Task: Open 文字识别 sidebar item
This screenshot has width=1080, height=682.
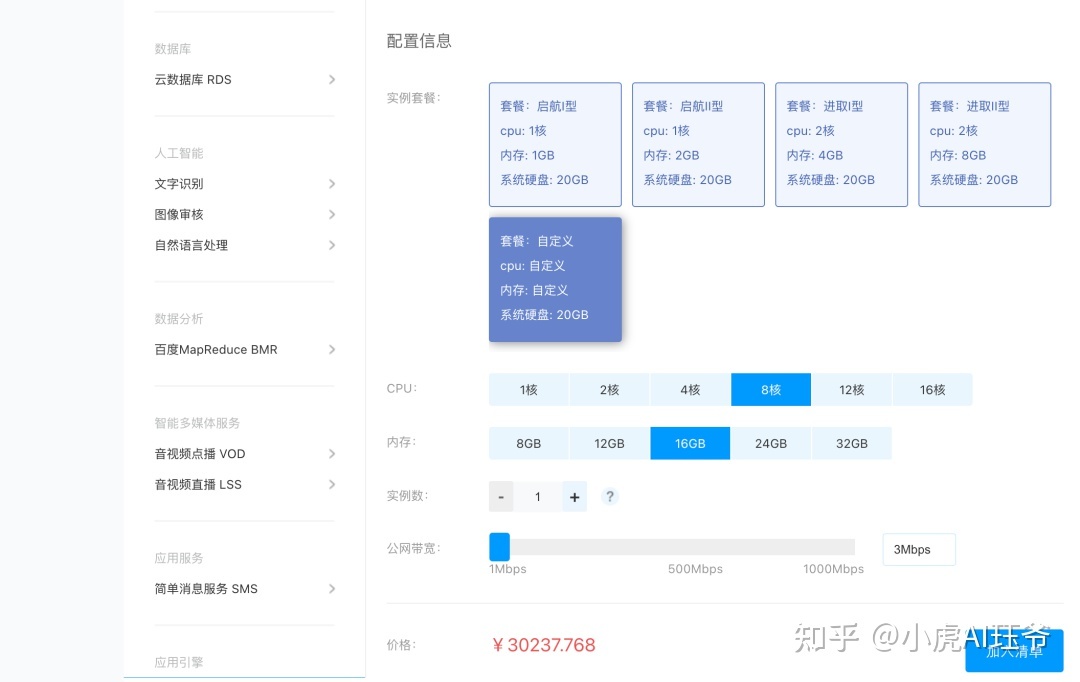Action: pyautogui.click(x=179, y=184)
